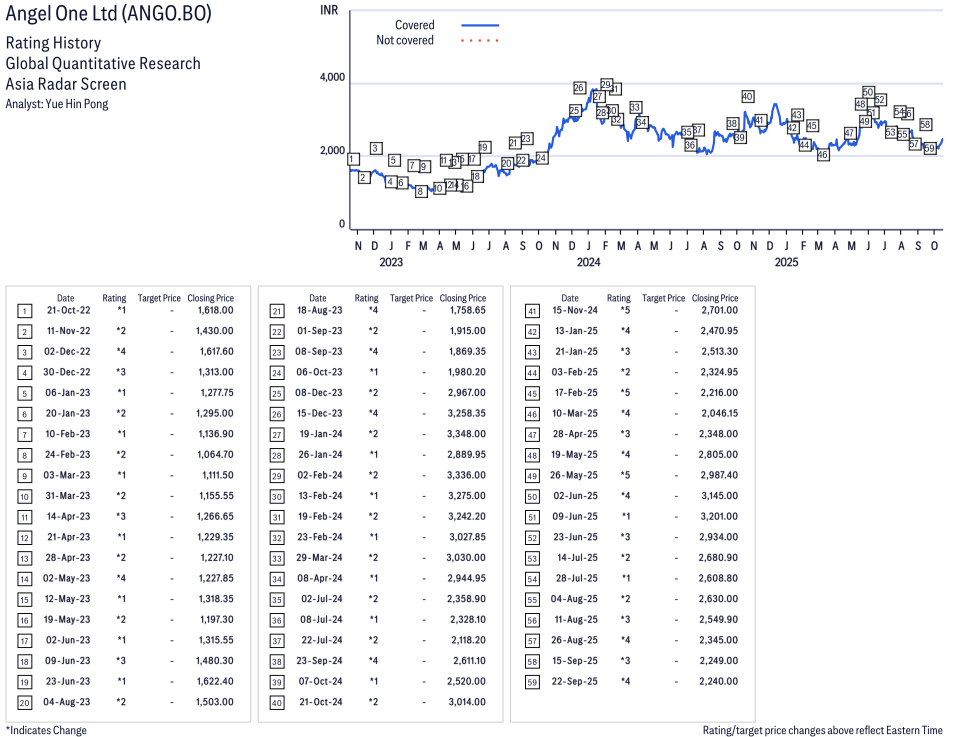Click chart marker number 40

coord(747,96)
